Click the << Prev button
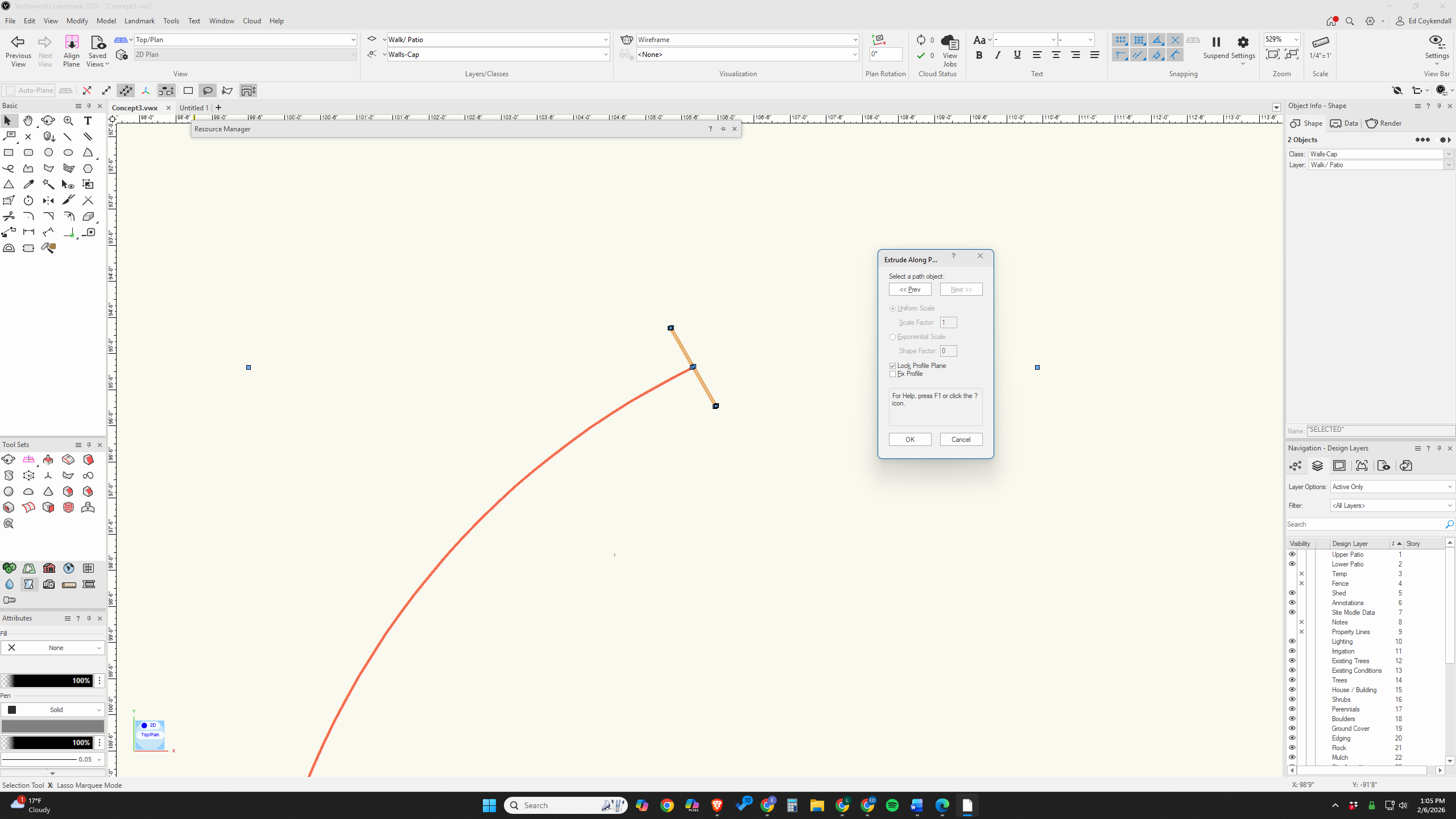Screen dimensions: 1456x819 coord(909,289)
